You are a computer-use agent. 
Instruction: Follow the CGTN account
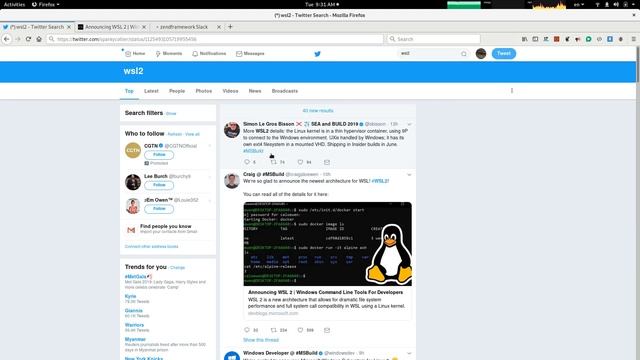[159, 155]
